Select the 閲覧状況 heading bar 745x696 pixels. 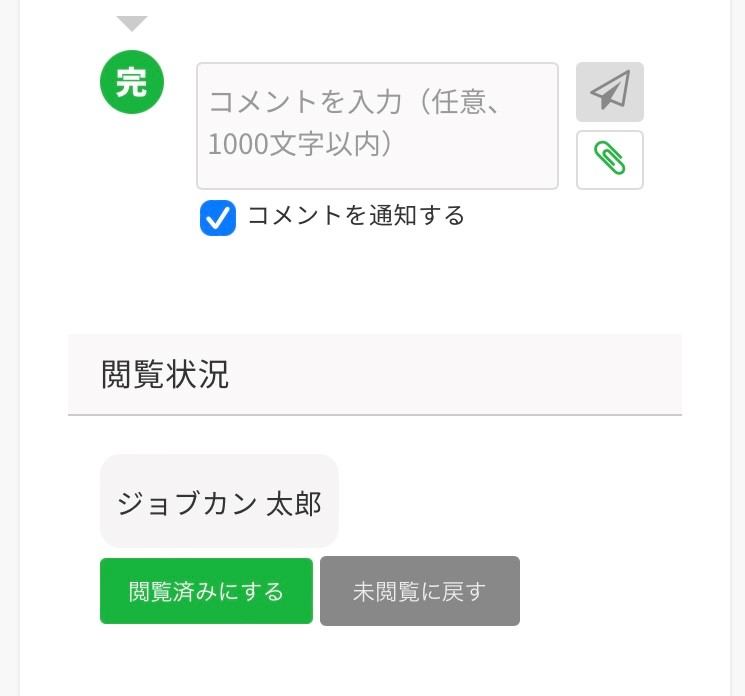point(374,374)
